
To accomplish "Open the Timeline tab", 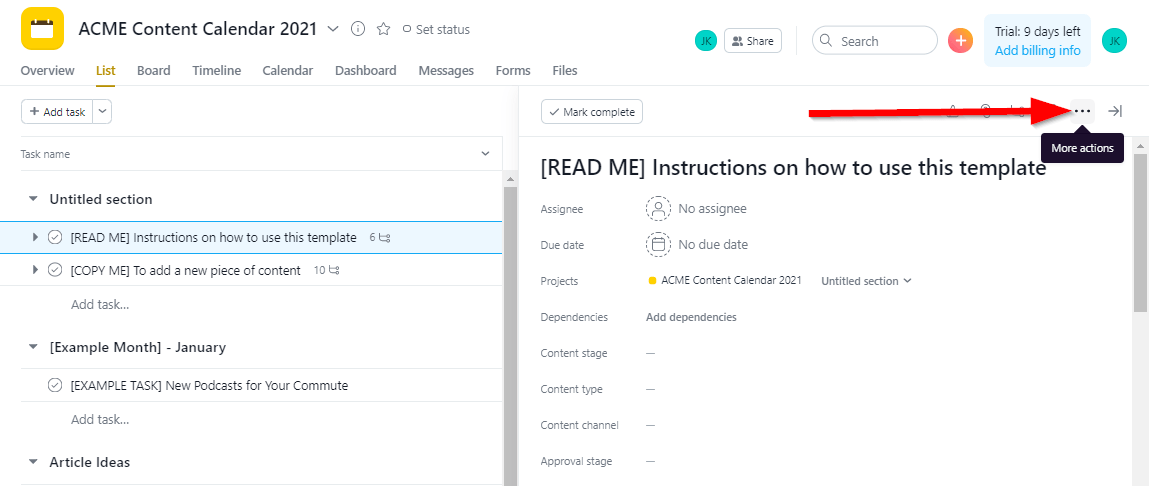I will click(217, 70).
